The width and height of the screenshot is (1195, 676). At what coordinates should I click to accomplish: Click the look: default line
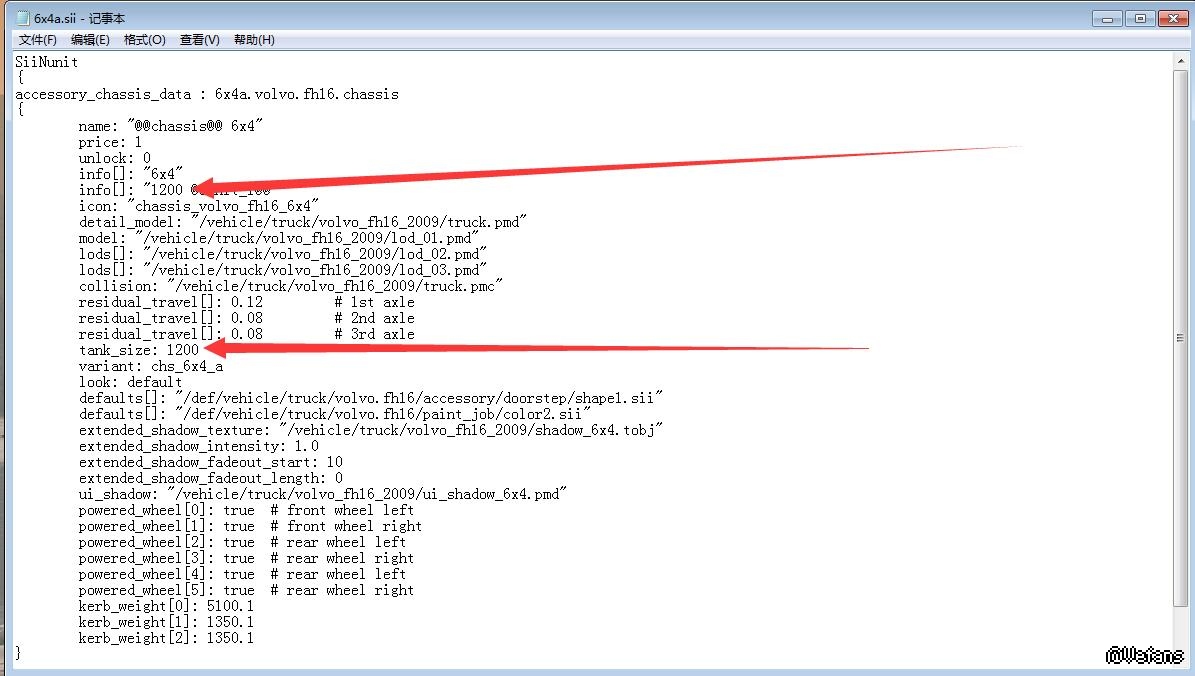130,382
